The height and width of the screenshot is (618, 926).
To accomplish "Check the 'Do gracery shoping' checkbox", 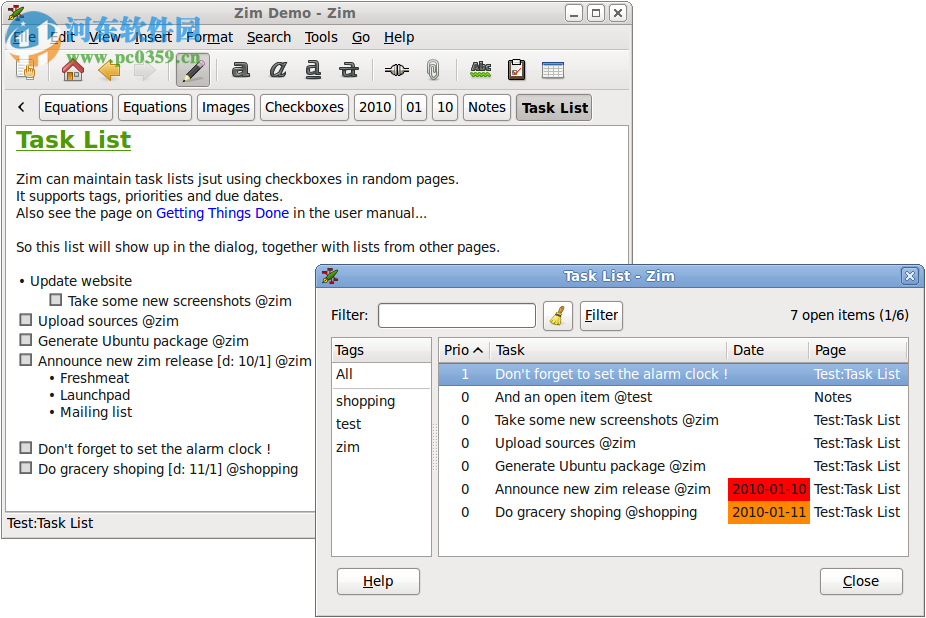I will click(25, 469).
